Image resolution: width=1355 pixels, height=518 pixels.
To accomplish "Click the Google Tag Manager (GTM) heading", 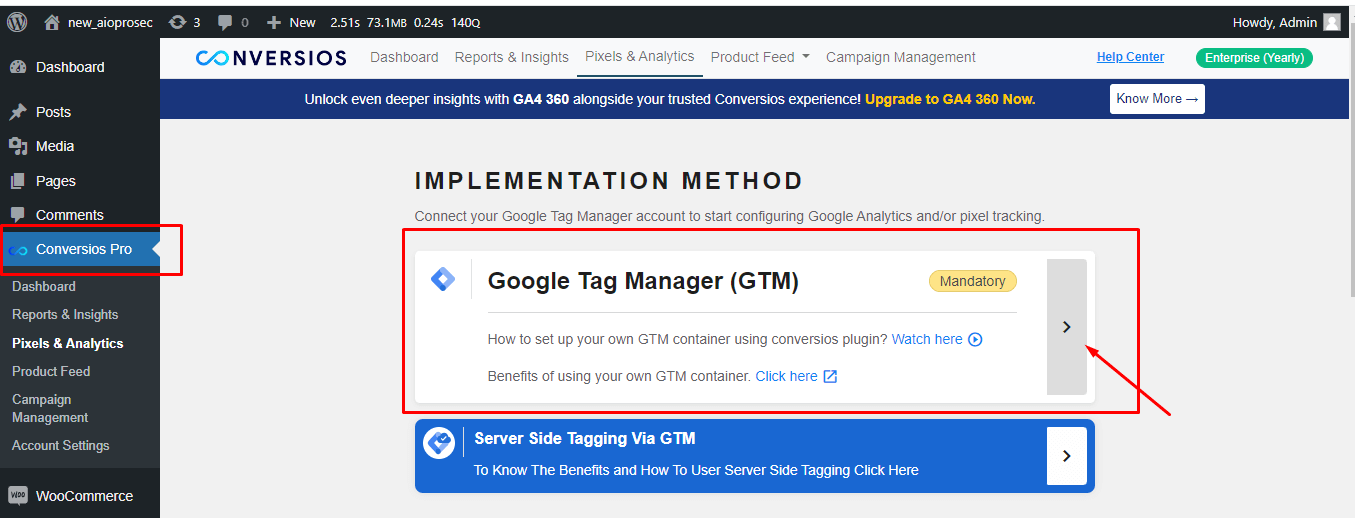I will point(643,281).
